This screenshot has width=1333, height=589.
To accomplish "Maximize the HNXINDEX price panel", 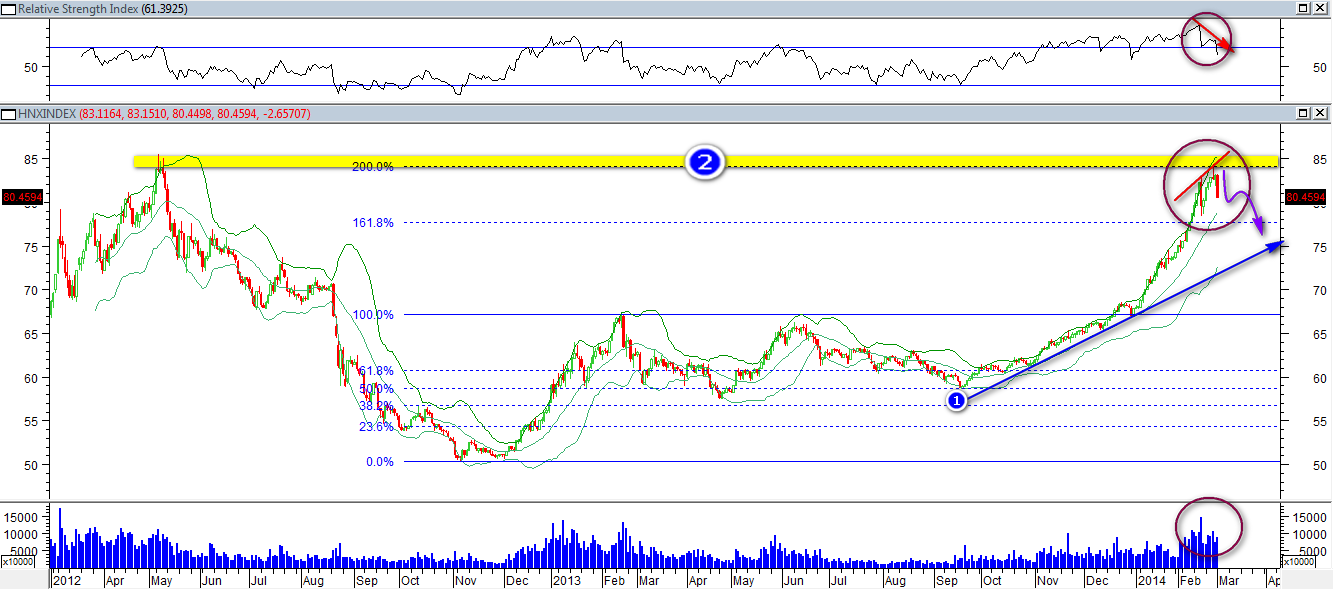I will [x=1302, y=114].
